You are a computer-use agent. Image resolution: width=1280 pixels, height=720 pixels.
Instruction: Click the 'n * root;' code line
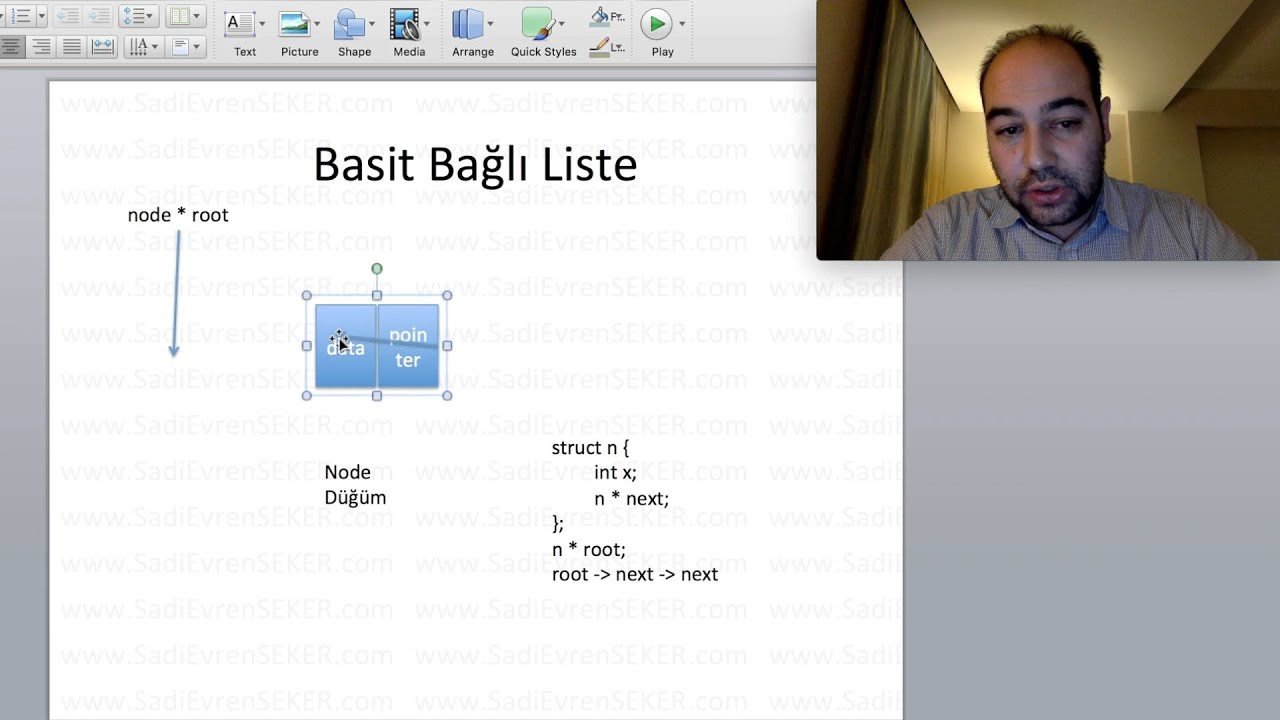pos(588,550)
